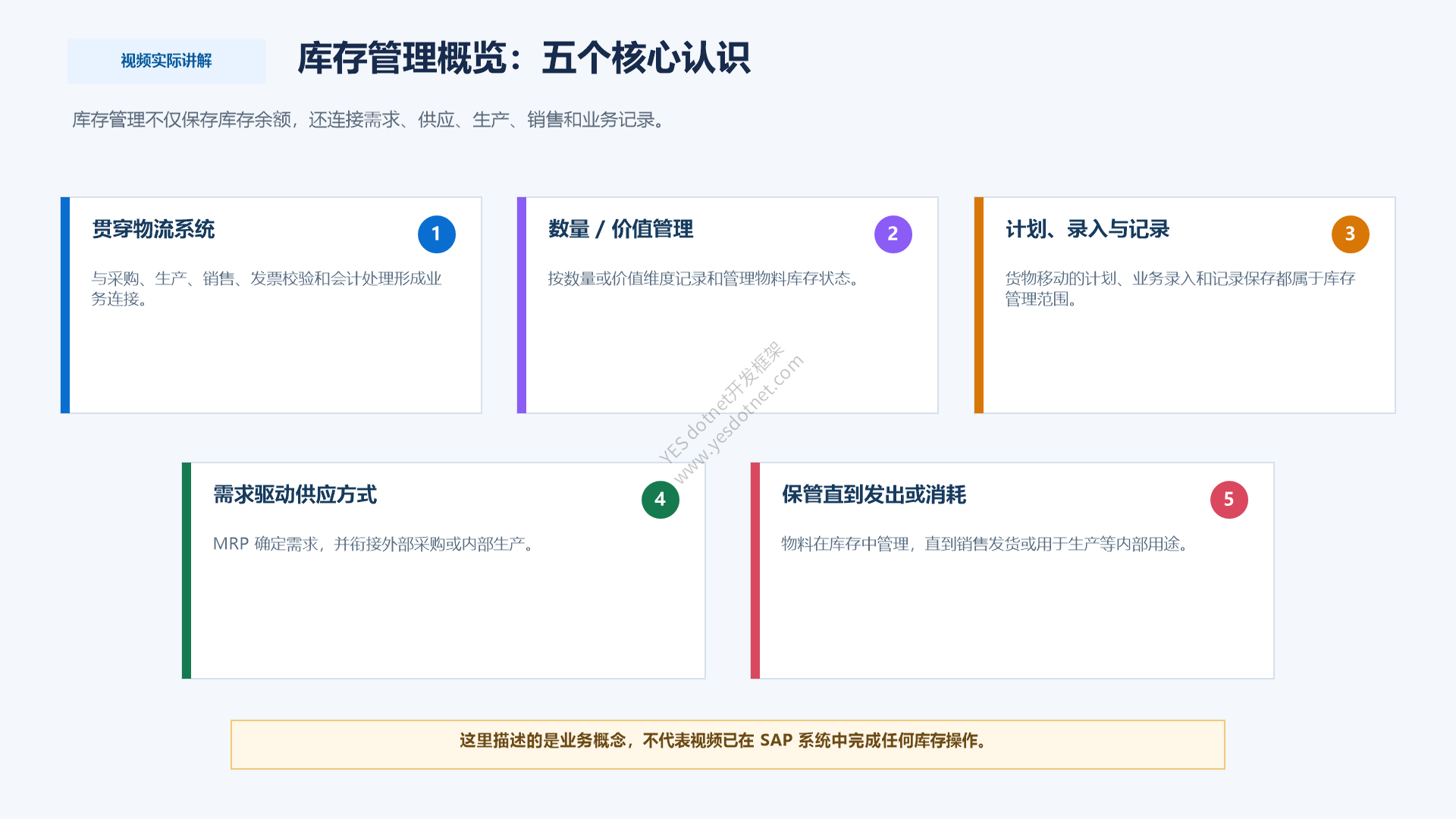Click the card heading 计划、录入与记录
This screenshot has height=819, width=1456.
tap(1087, 229)
